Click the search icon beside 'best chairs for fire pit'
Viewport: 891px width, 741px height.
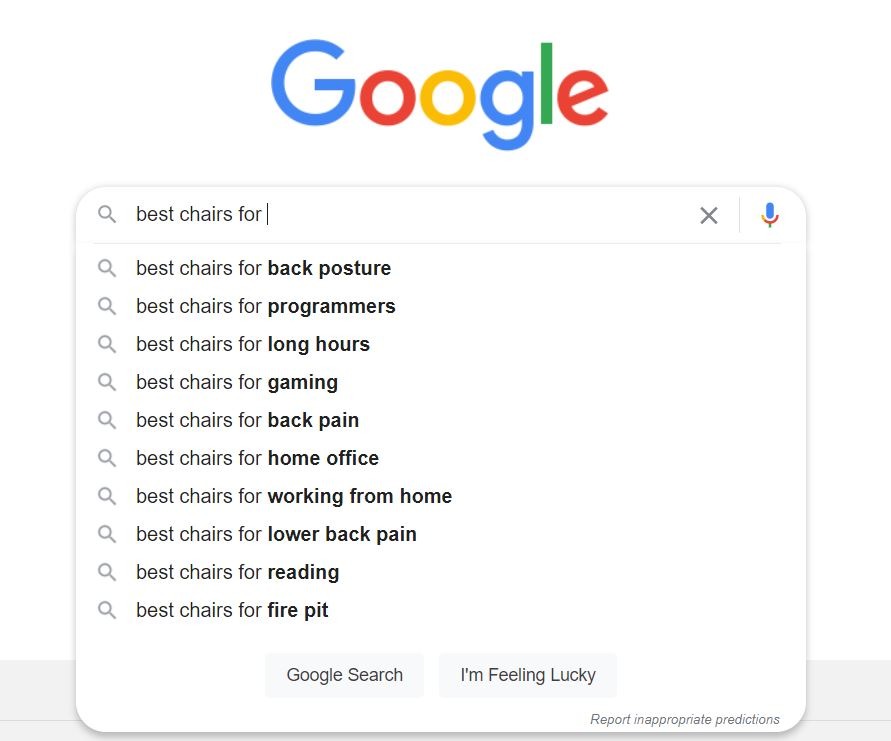tap(107, 610)
